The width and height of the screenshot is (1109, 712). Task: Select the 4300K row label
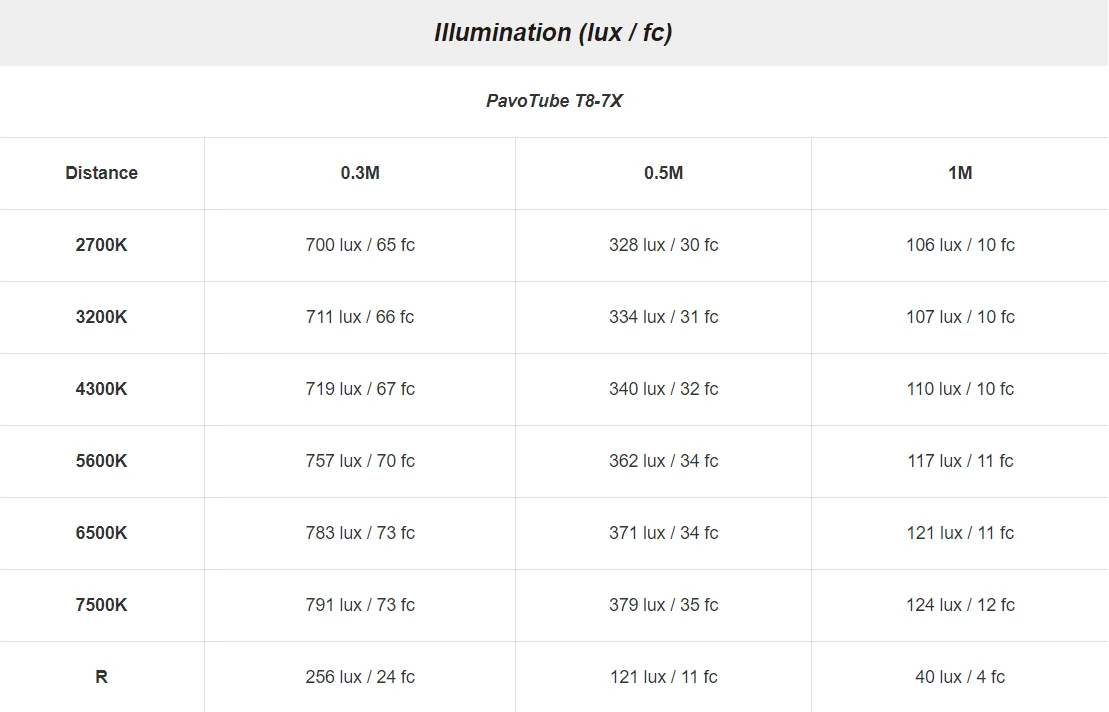101,389
